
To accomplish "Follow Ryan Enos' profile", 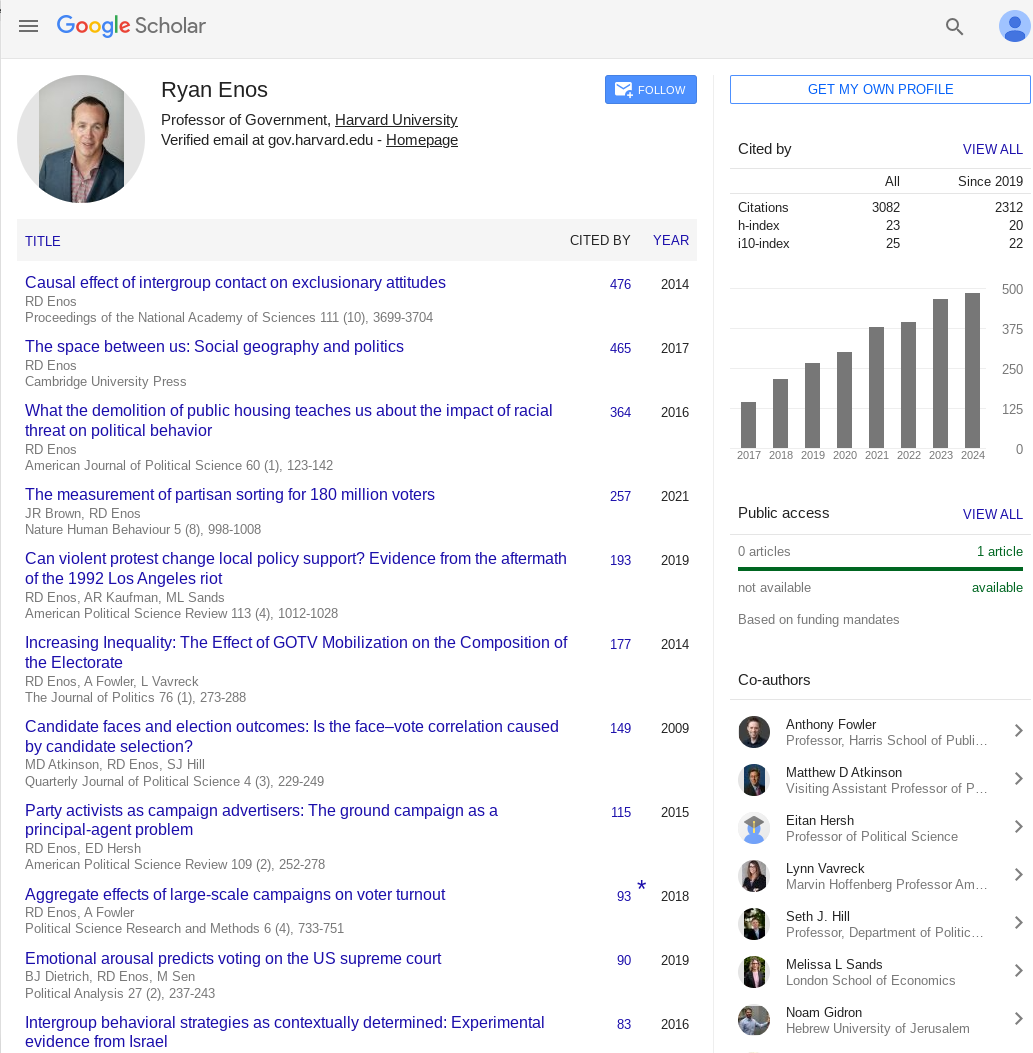I will coord(650,89).
